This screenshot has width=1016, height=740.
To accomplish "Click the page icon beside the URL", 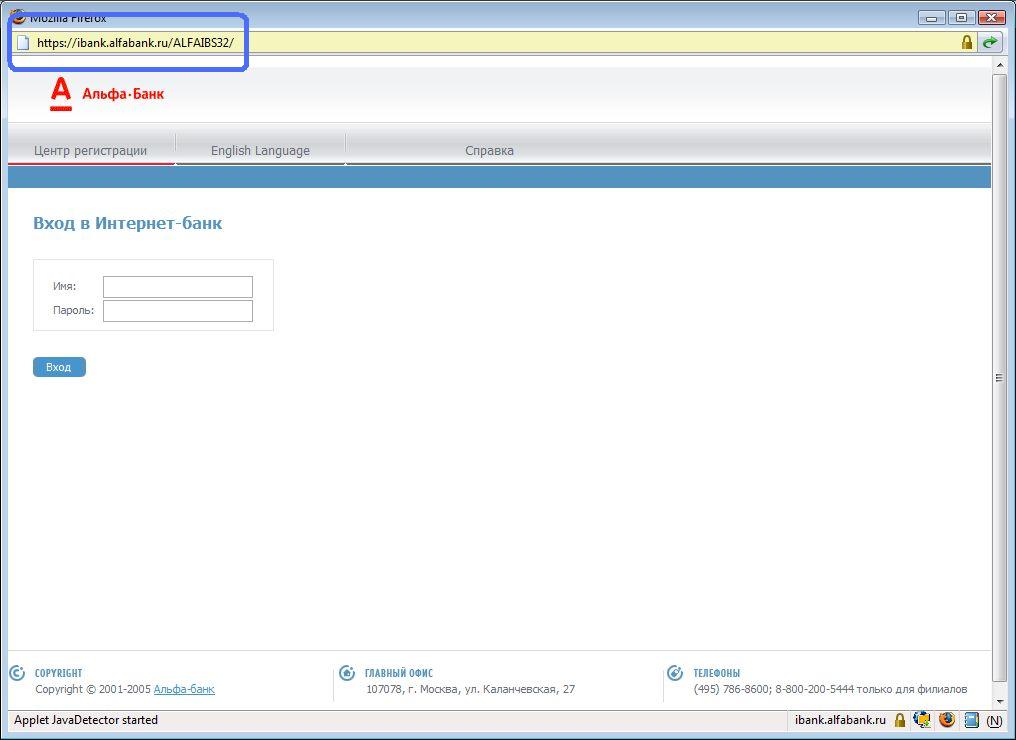I will click(23, 43).
